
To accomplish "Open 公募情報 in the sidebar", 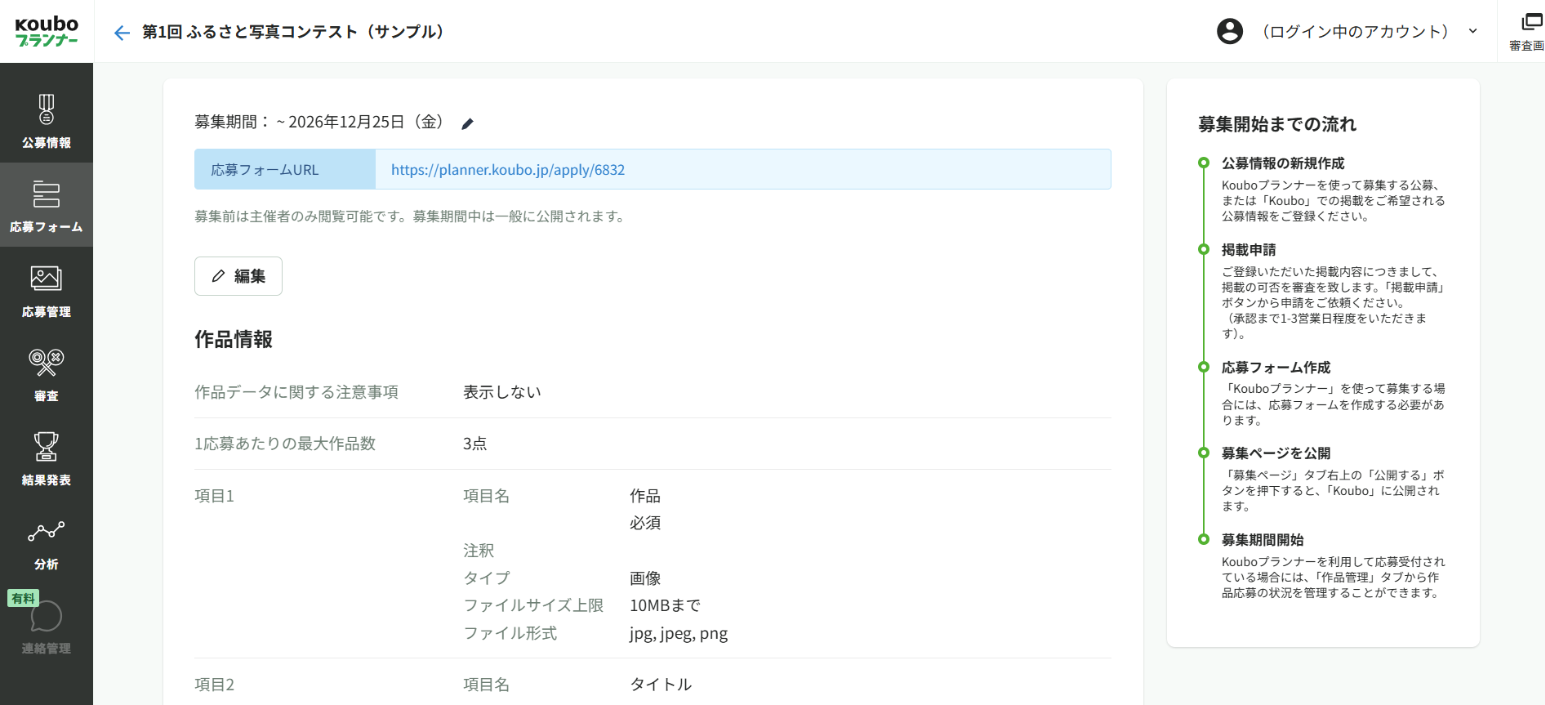I will 46,120.
